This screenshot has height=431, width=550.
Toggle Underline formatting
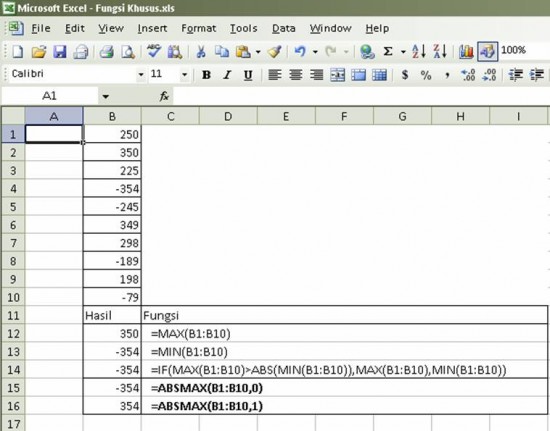click(x=248, y=75)
